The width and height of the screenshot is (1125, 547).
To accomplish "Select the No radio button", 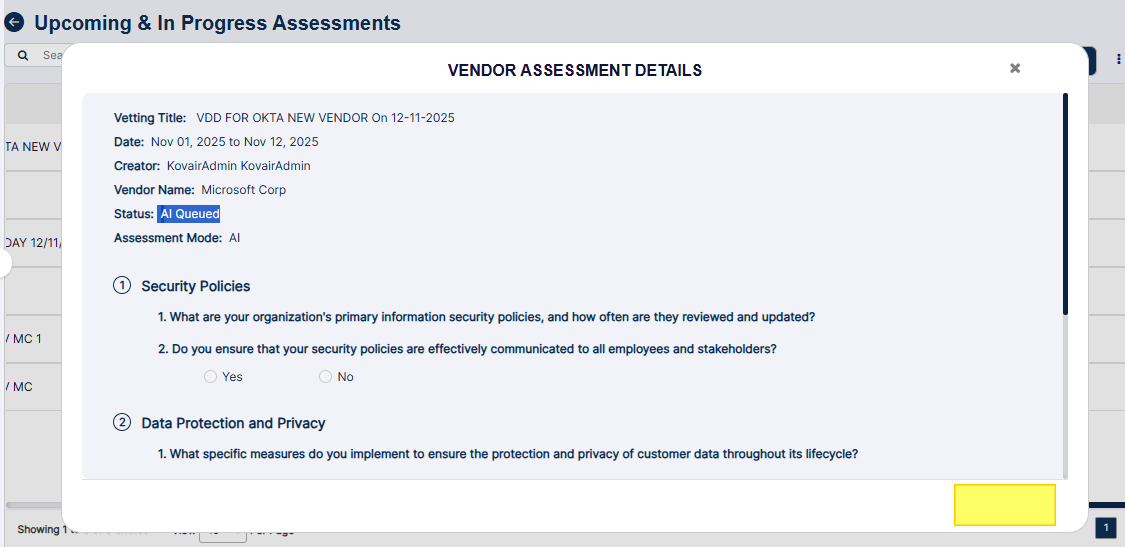I will [325, 377].
